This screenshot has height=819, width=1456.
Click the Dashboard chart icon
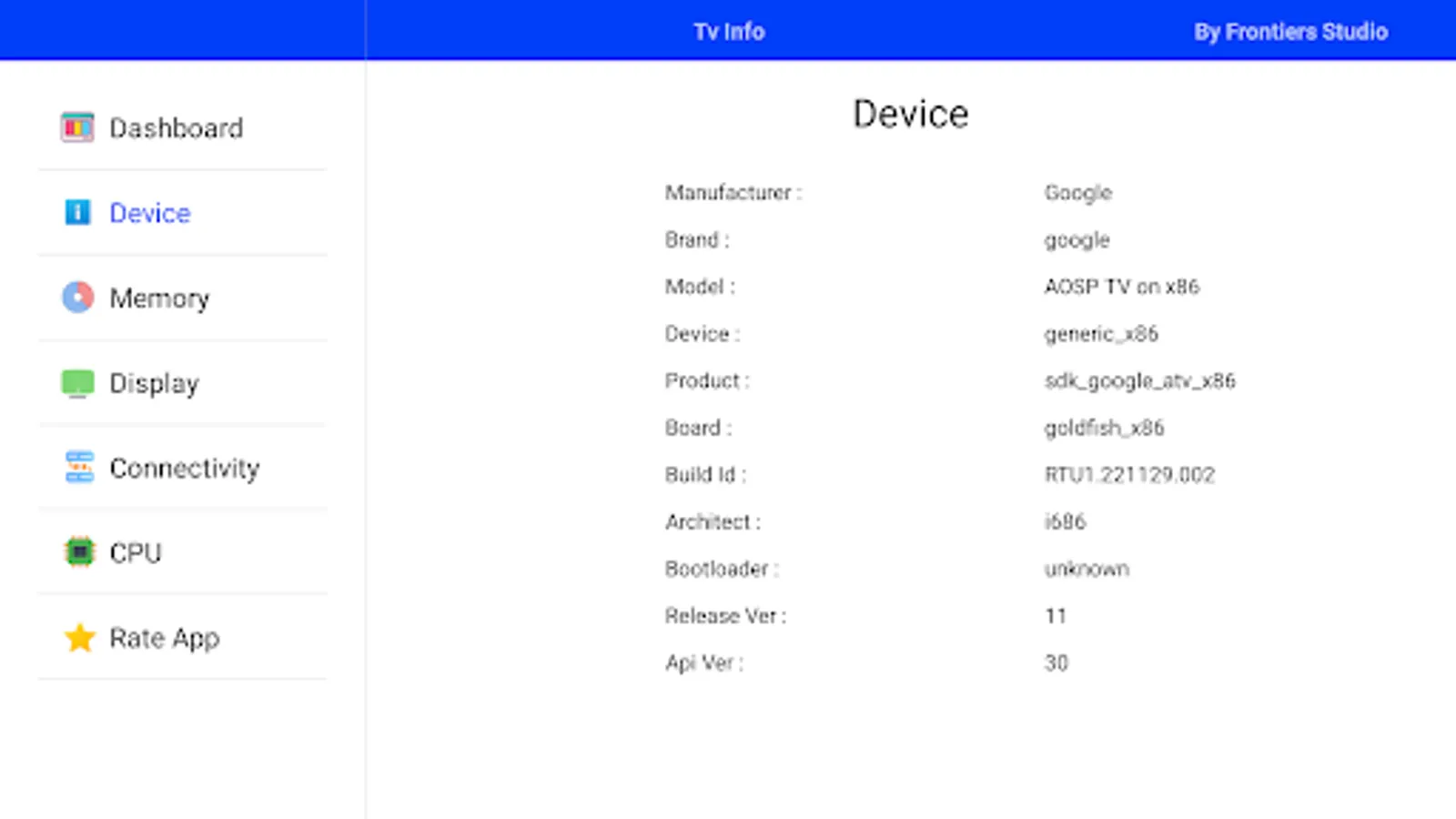[77, 127]
